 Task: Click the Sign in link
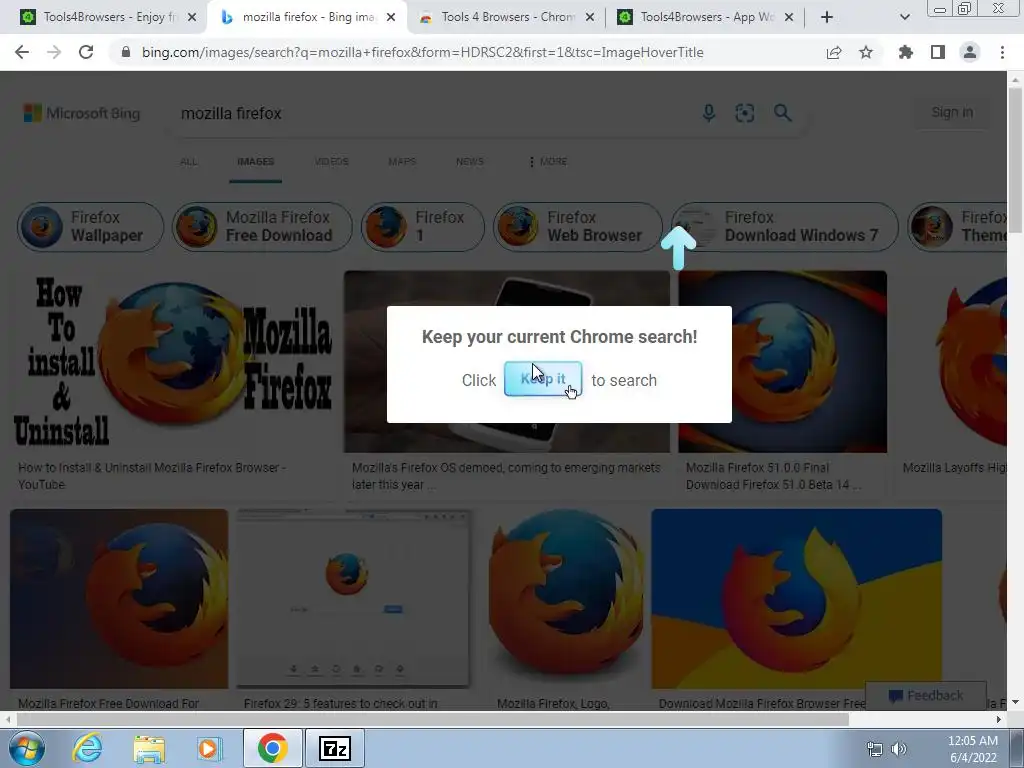952,112
